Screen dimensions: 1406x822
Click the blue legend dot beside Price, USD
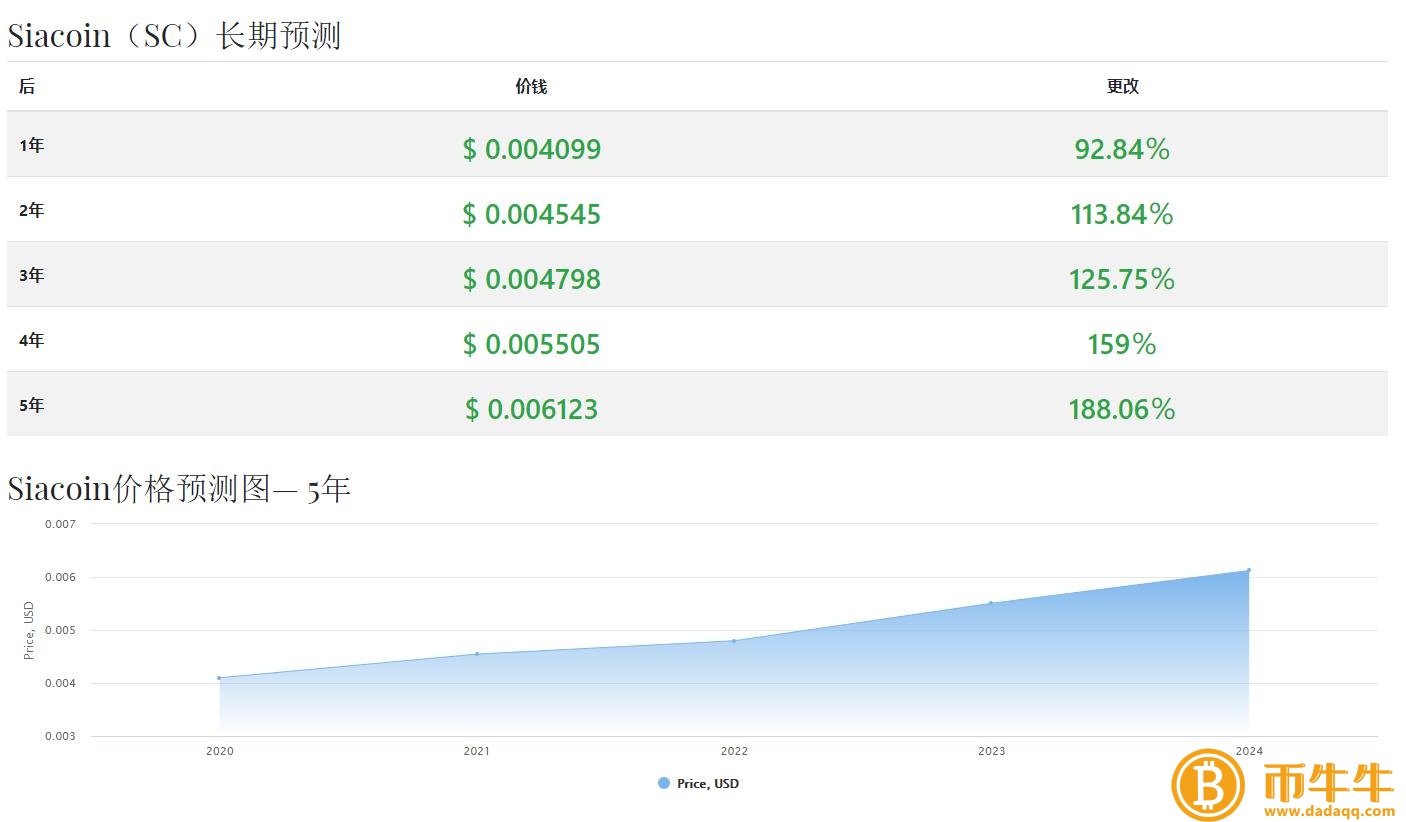pyautogui.click(x=661, y=783)
